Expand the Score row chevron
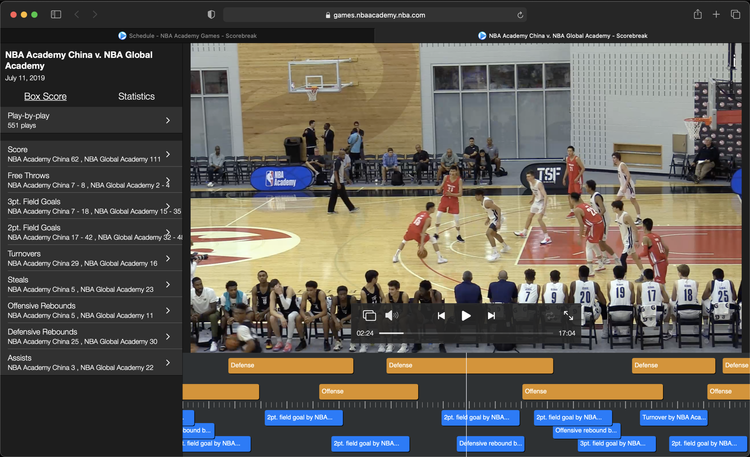The width and height of the screenshot is (750, 457). pyautogui.click(x=168, y=154)
